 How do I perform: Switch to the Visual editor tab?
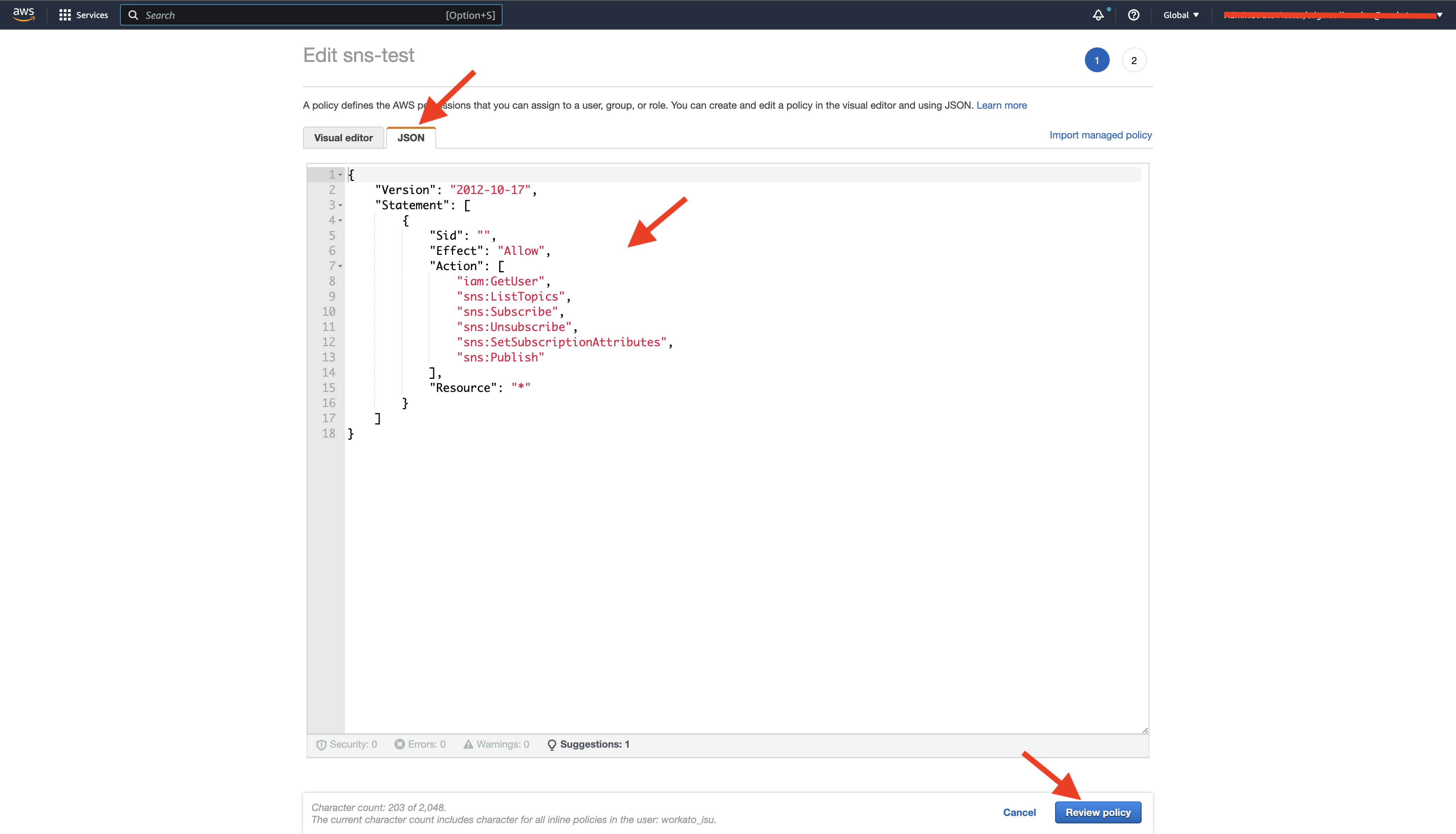[x=343, y=137]
